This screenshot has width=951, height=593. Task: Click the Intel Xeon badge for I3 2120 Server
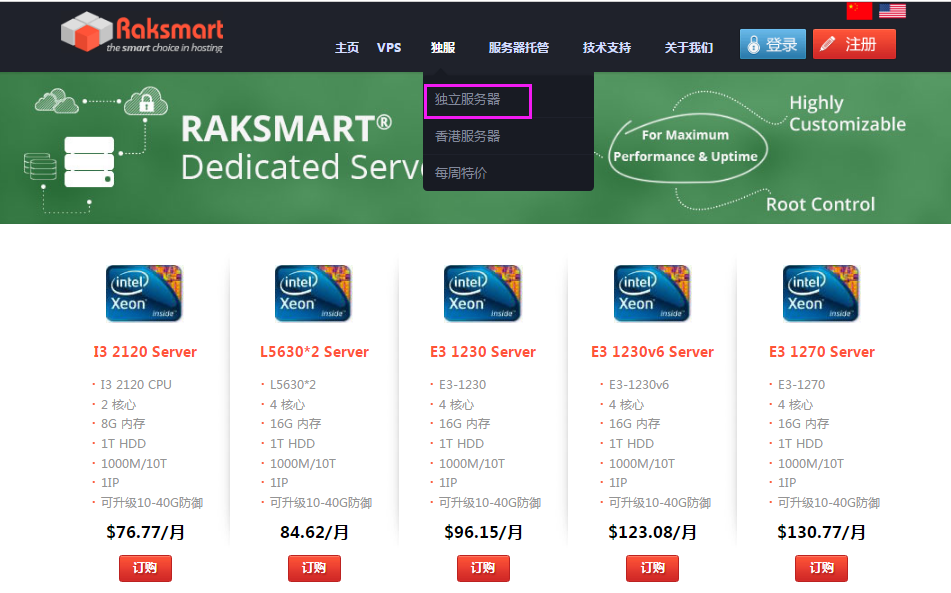144,293
